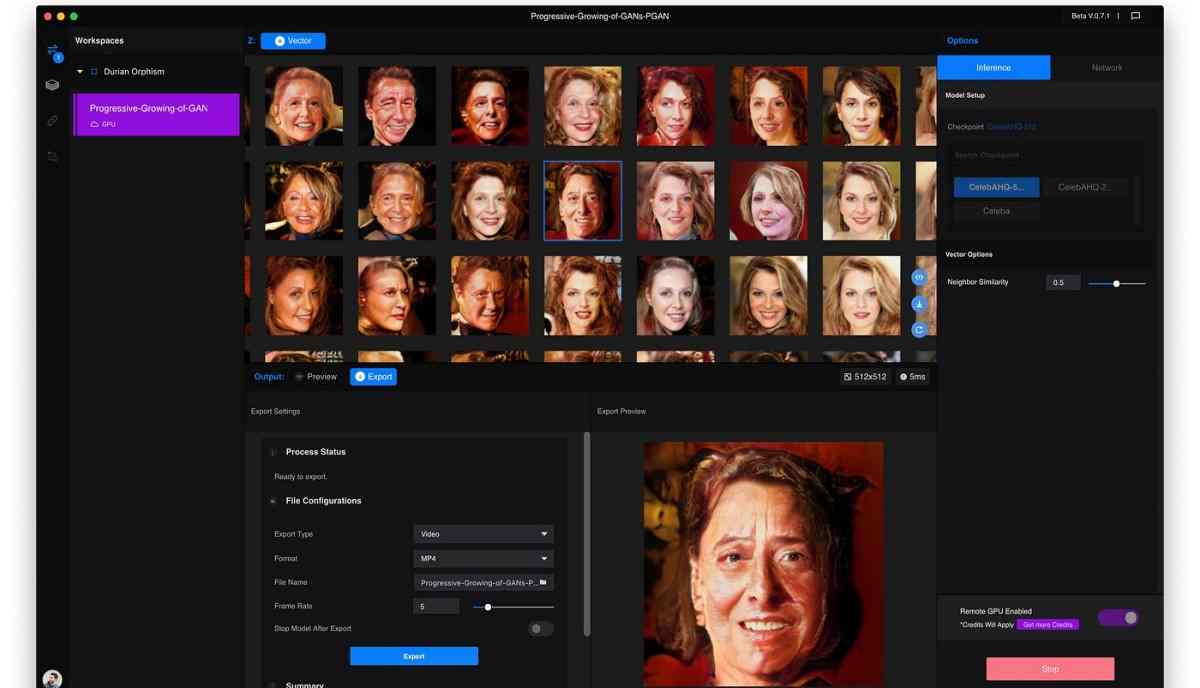Click the blue download round icon
Viewport: 1200px width, 688px height.
pos(919,304)
